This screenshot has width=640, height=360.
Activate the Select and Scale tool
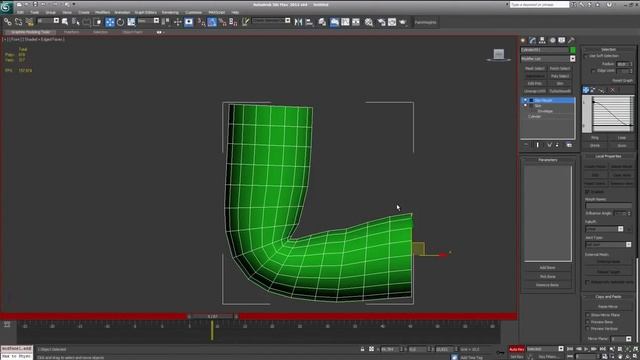pos(131,22)
